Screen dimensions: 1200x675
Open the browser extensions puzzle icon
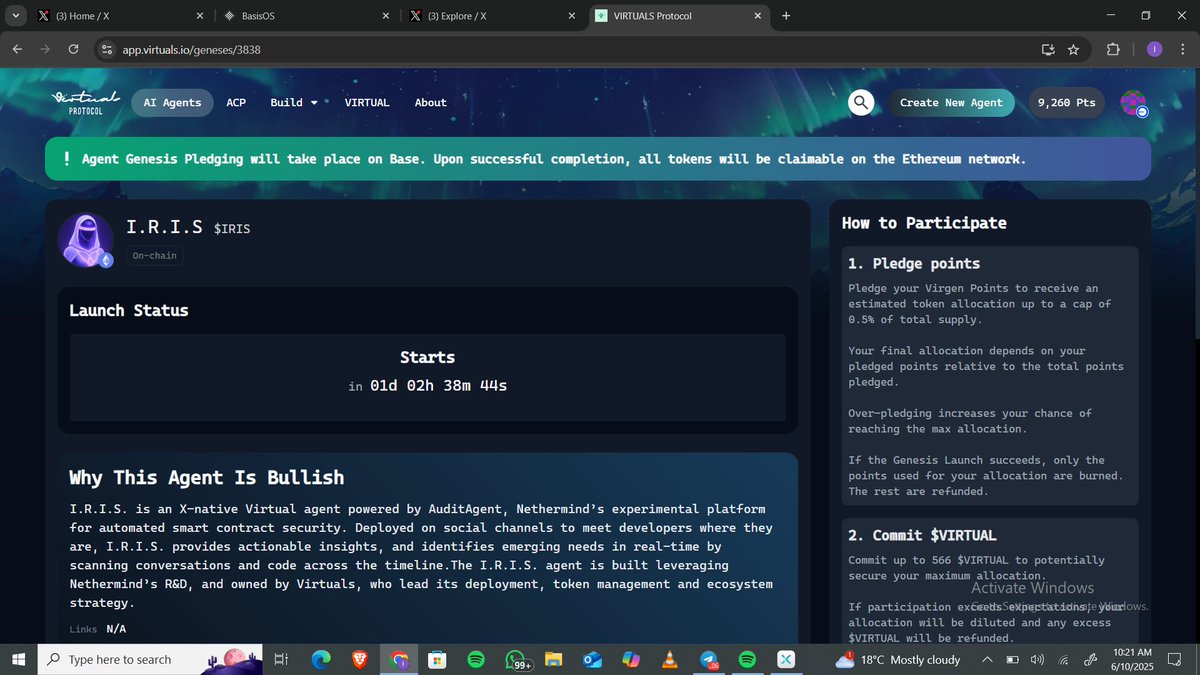pos(1113,49)
